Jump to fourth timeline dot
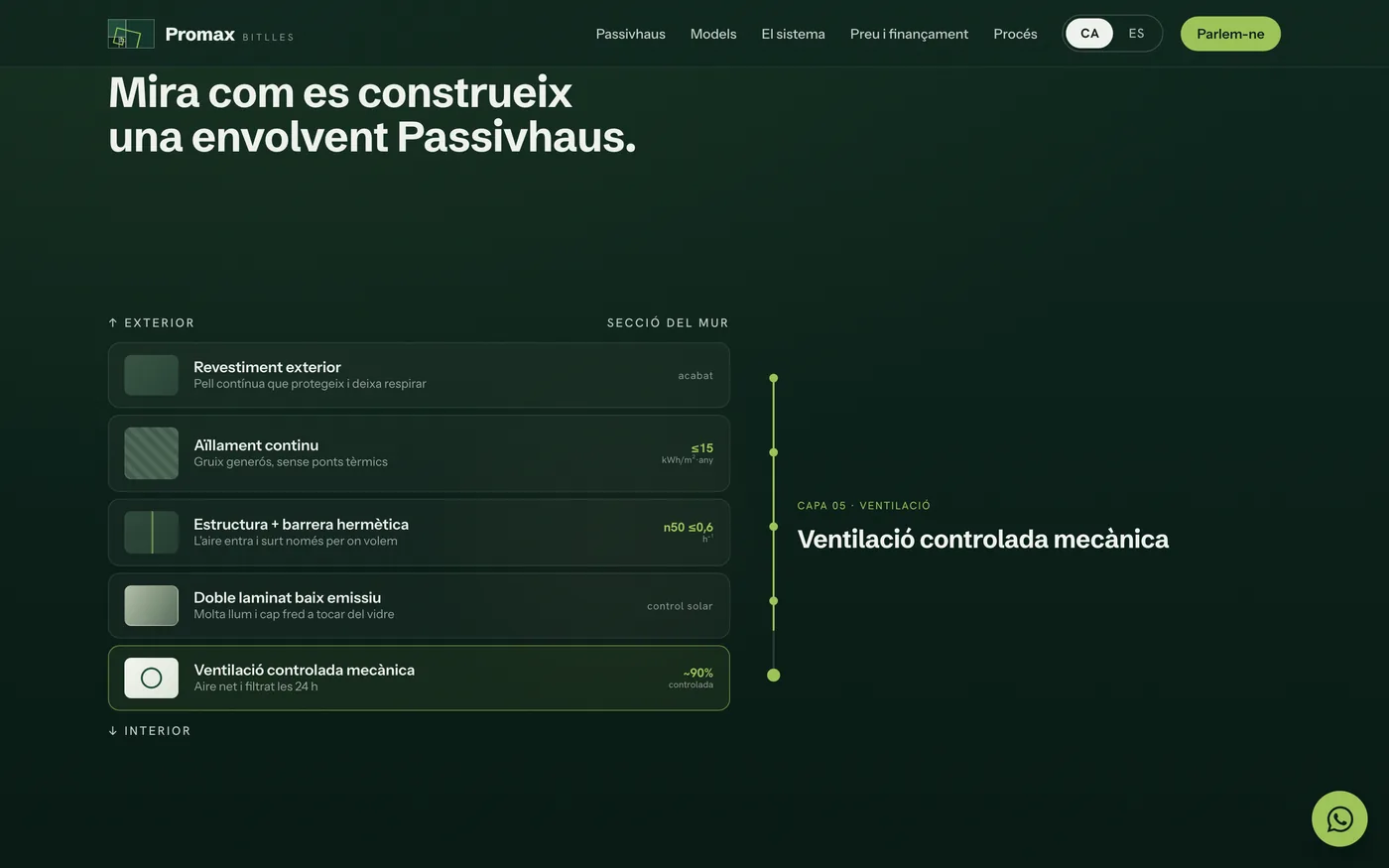This screenshot has height=868, width=1389. (x=774, y=601)
